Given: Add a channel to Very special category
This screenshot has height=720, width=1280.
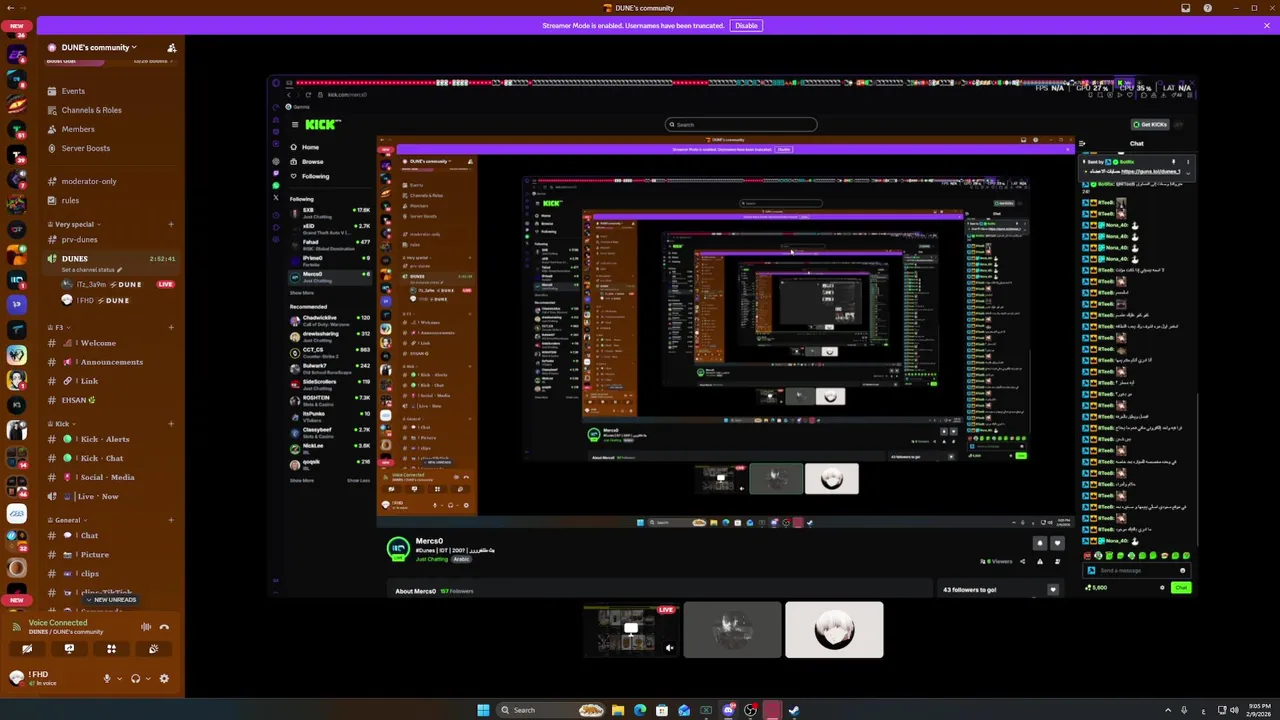Looking at the screenshot, I should click(171, 224).
